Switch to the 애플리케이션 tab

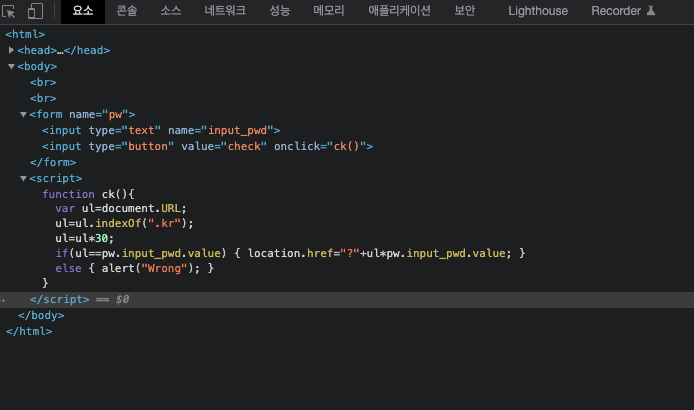pos(399,11)
